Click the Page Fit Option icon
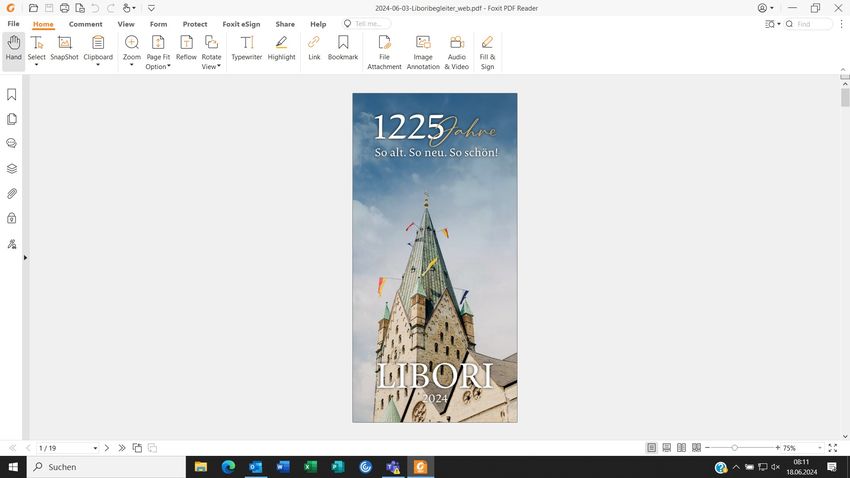 pos(158,43)
